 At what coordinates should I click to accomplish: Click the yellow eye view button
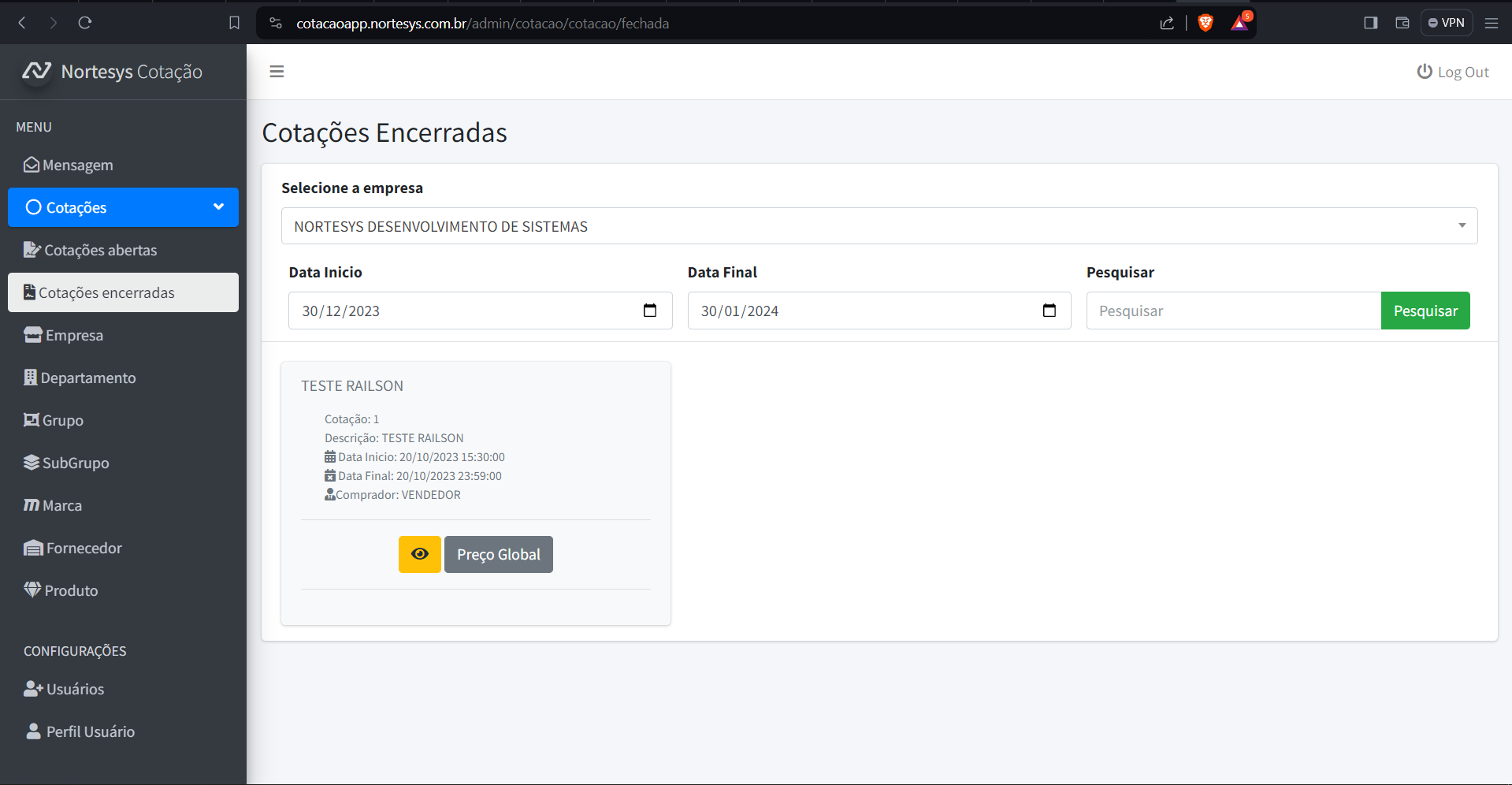(419, 554)
